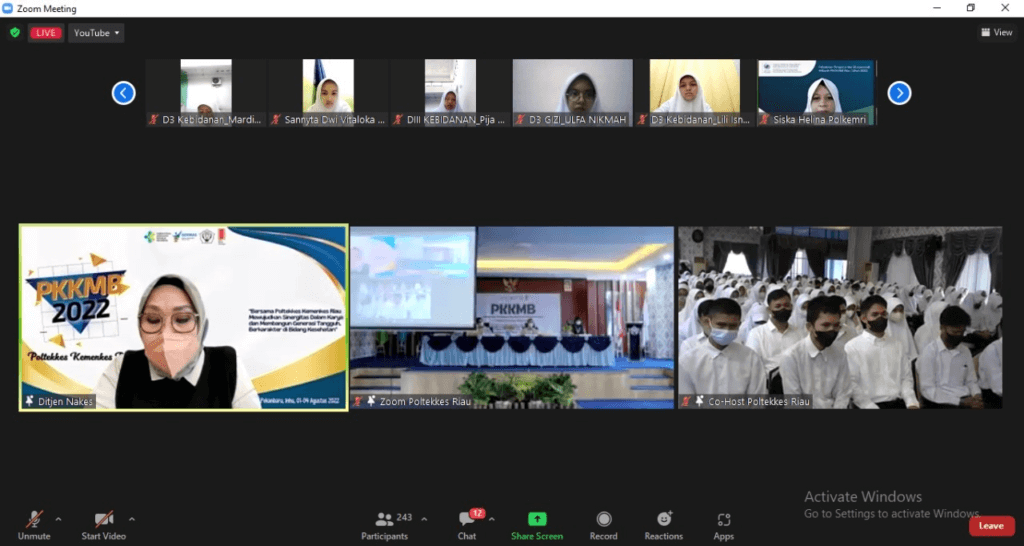The height and width of the screenshot is (546, 1024).
Task: Go to next page of video thumbnails
Action: click(899, 93)
